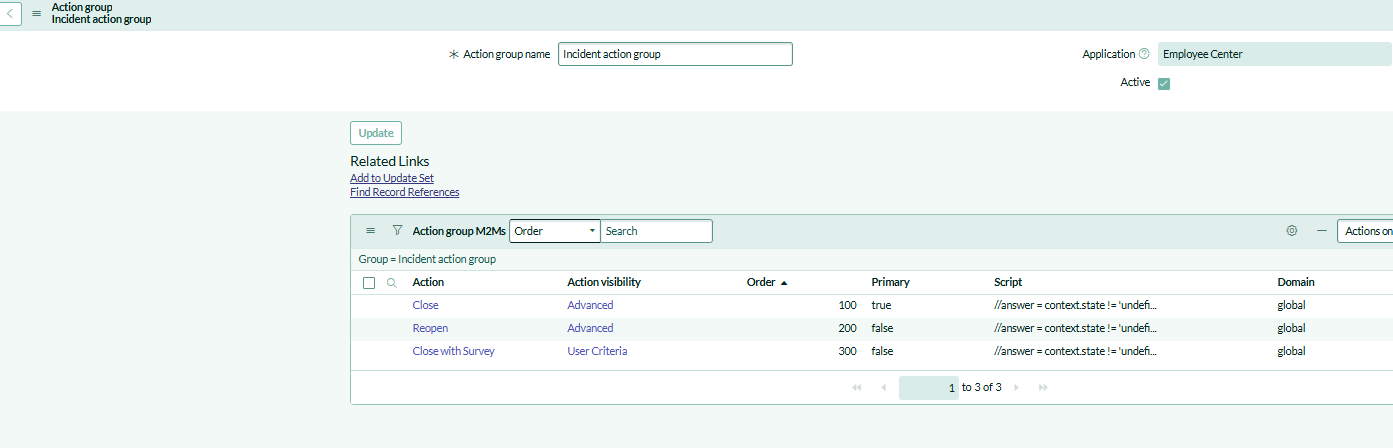Open the Order search field dropdown

click(x=555, y=231)
